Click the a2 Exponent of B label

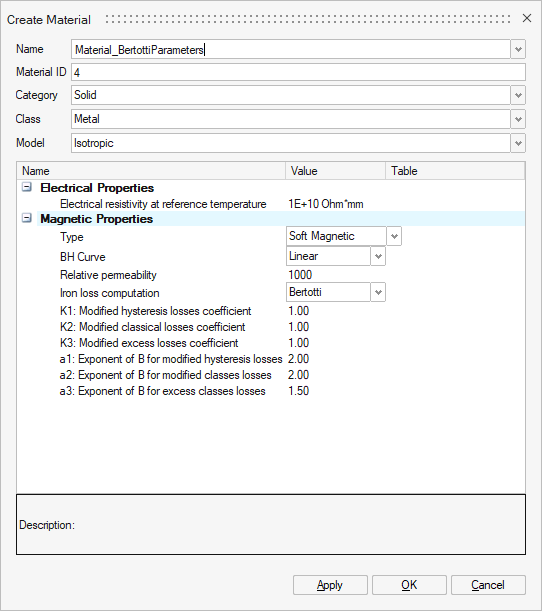coord(166,375)
